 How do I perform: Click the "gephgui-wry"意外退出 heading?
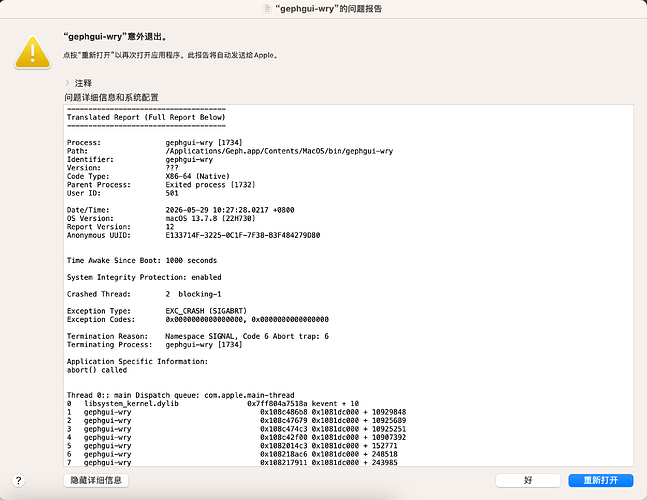coord(116,37)
